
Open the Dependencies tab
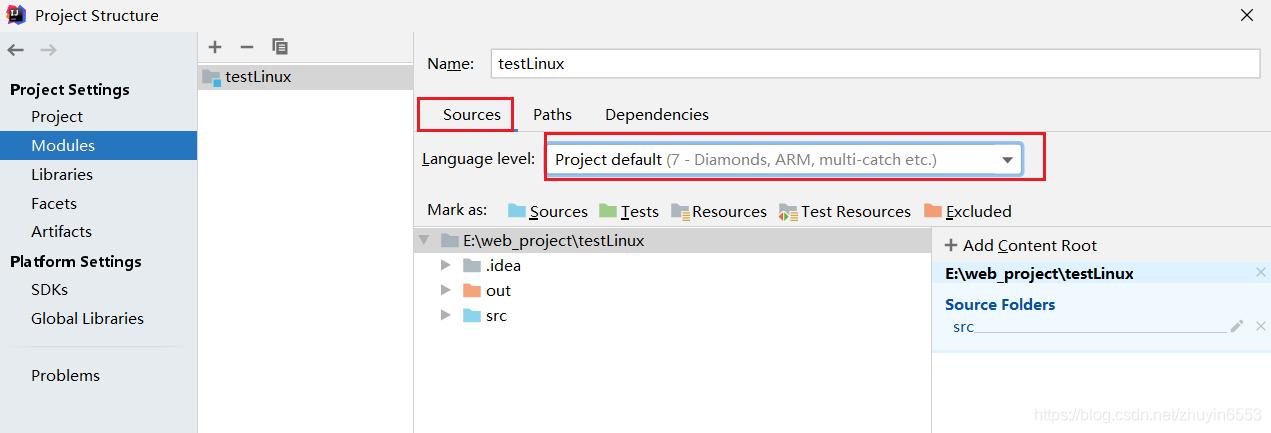coord(656,115)
